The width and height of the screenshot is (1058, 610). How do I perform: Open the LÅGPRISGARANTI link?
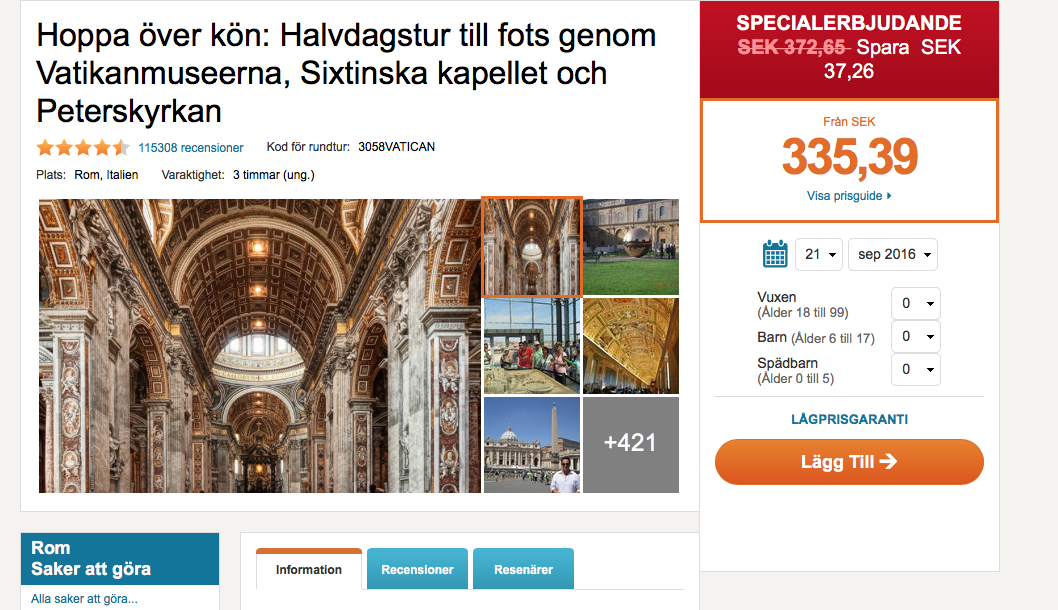(850, 420)
